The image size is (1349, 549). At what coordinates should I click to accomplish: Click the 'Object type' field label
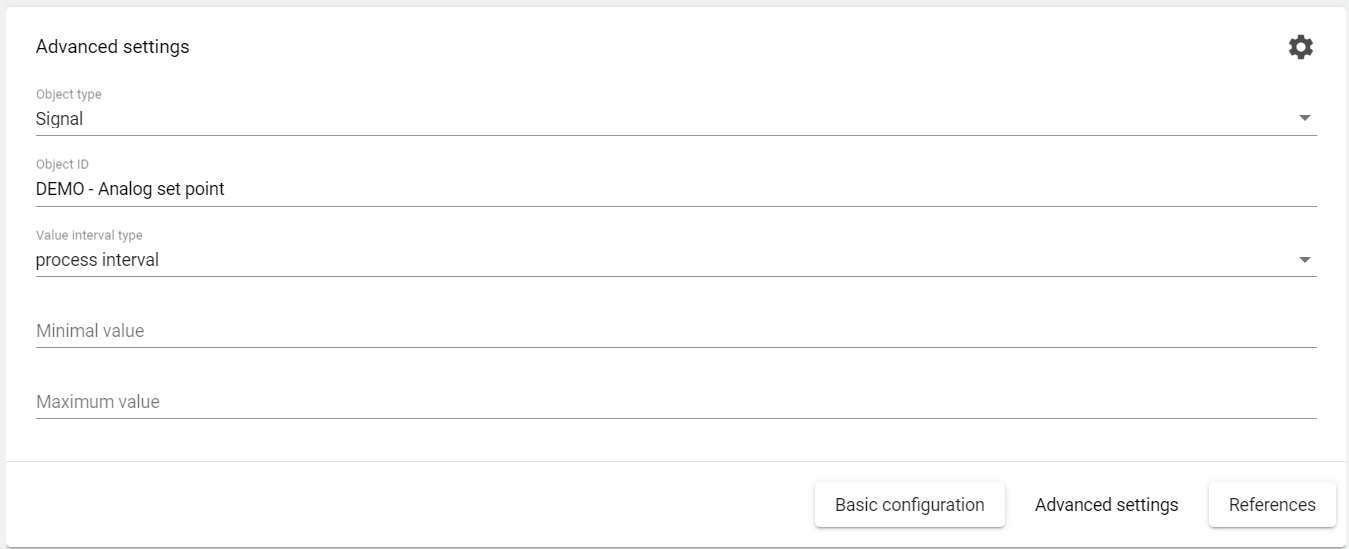pos(68,94)
